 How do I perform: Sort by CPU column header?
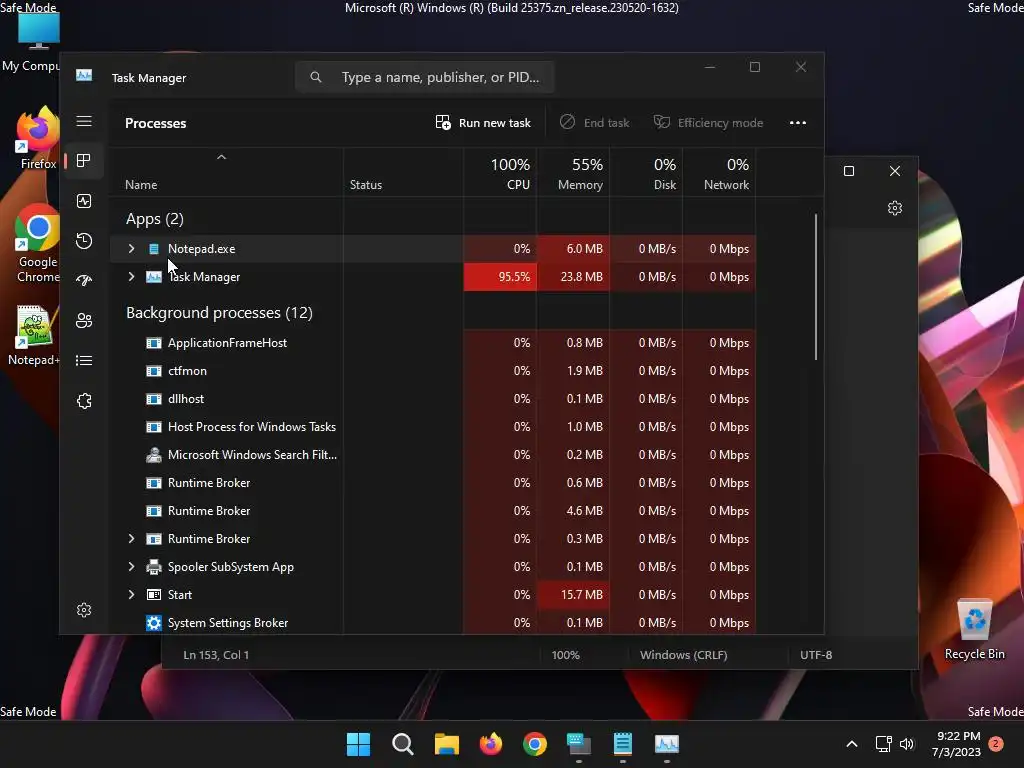(500, 172)
